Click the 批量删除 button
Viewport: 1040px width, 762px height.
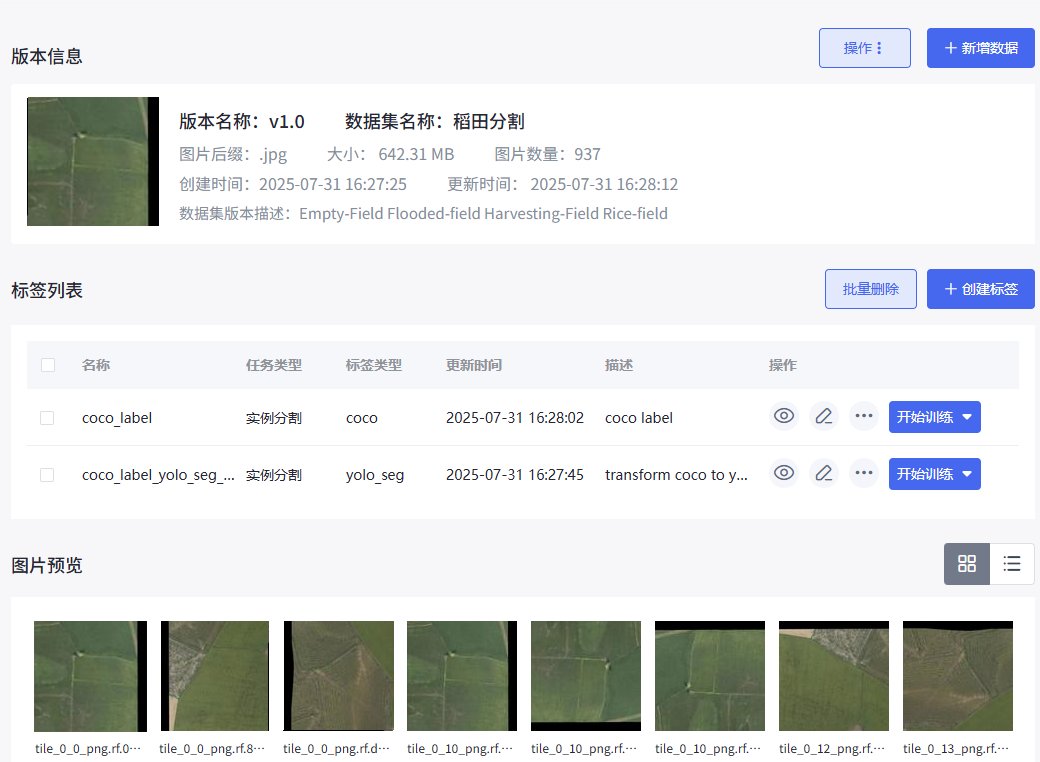pos(870,288)
